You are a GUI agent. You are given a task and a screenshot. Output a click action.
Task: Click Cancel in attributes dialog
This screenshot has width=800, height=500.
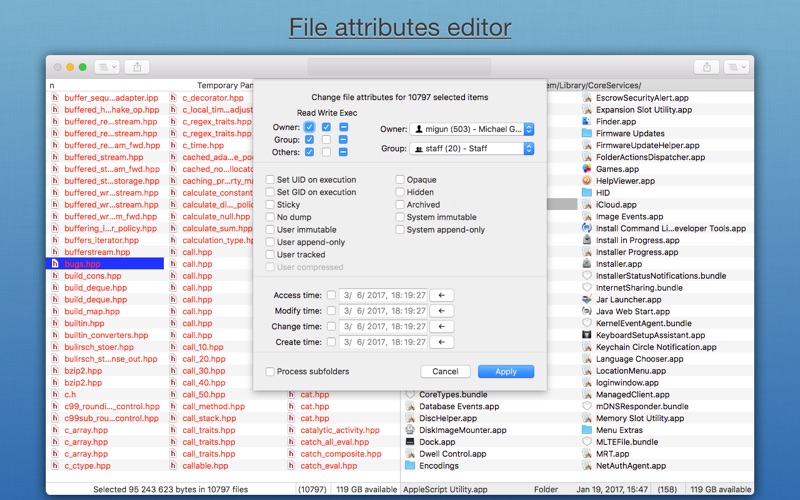[445, 371]
